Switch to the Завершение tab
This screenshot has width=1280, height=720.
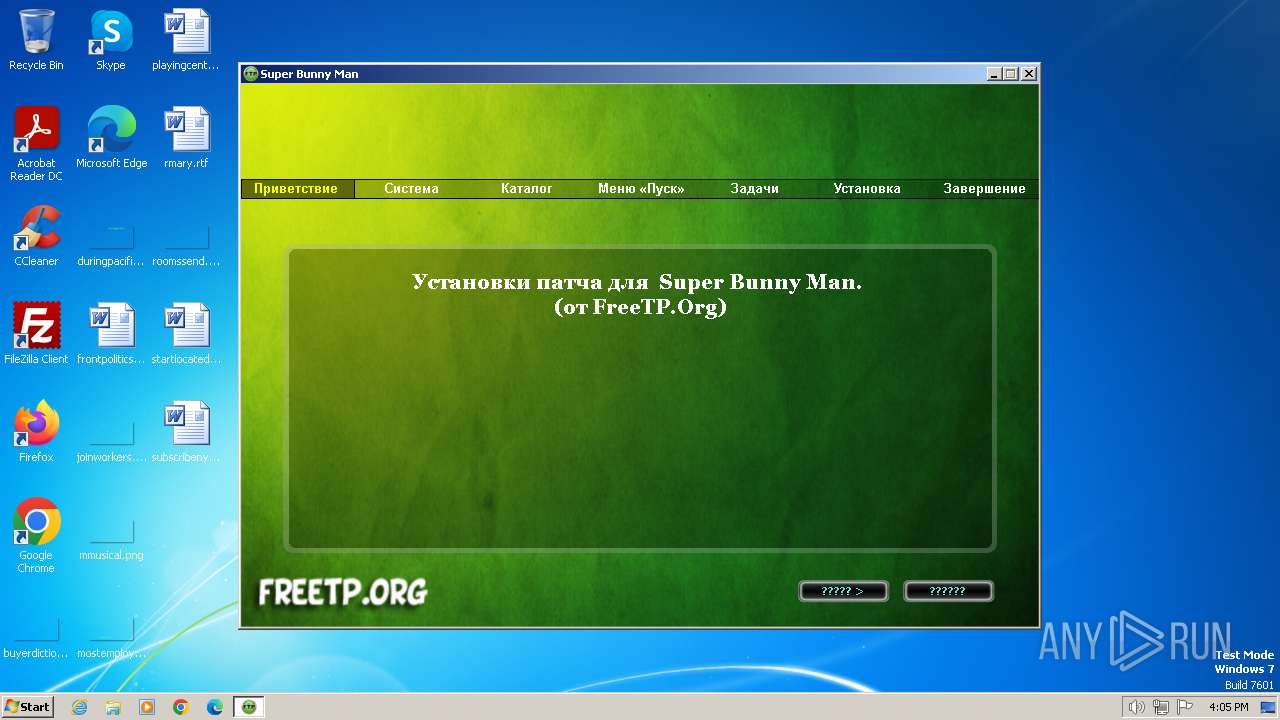pyautogui.click(x=984, y=188)
